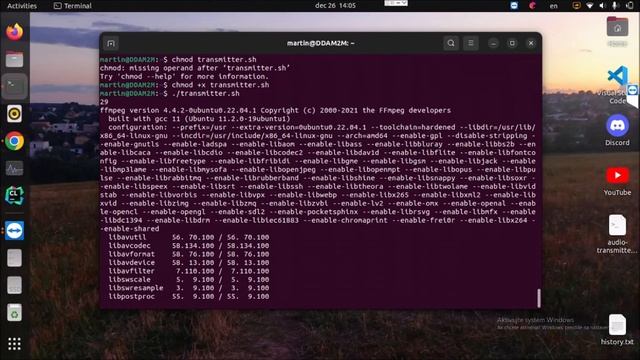Launch Rhythmbox music player
The image size is (640, 360).
click(x=15, y=114)
